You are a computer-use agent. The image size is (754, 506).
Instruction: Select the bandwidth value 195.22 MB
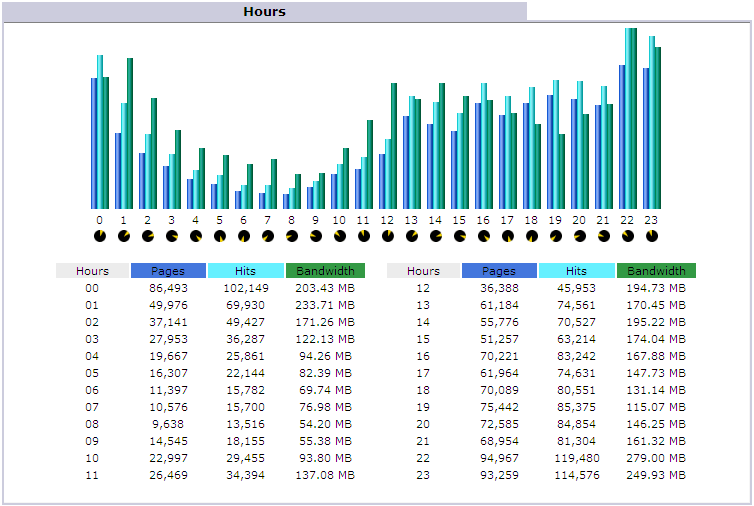click(x=656, y=322)
